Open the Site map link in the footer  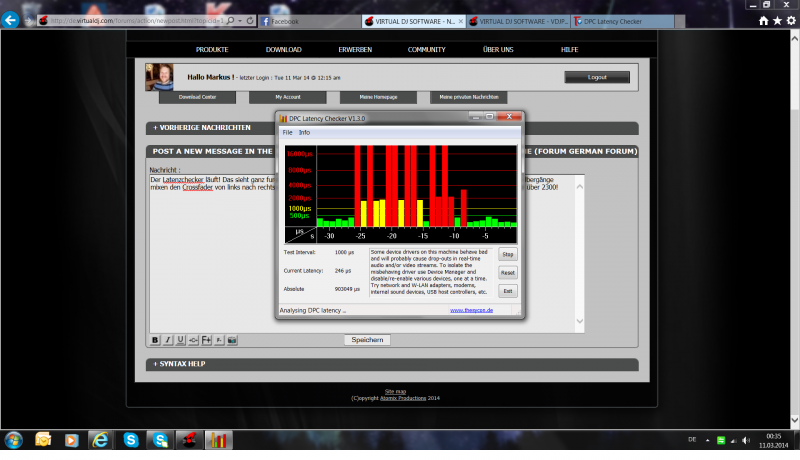[x=395, y=392]
